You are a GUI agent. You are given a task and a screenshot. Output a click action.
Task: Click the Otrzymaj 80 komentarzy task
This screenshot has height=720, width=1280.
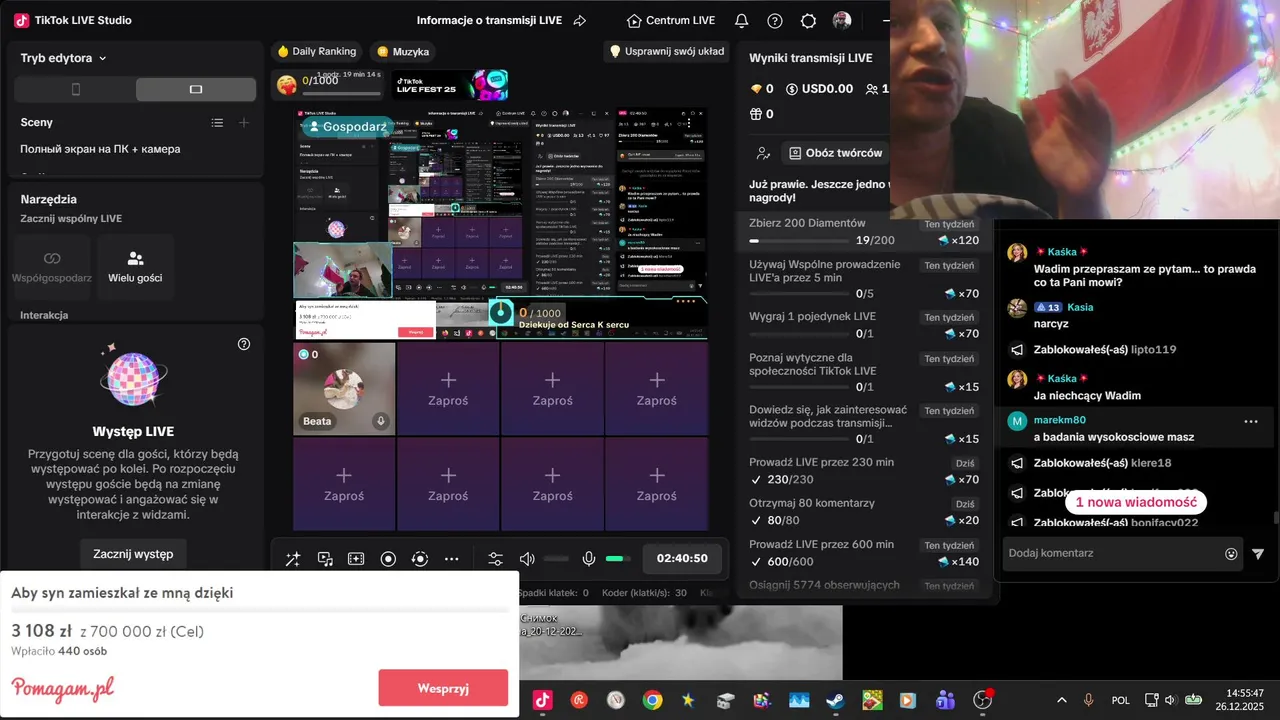click(865, 511)
